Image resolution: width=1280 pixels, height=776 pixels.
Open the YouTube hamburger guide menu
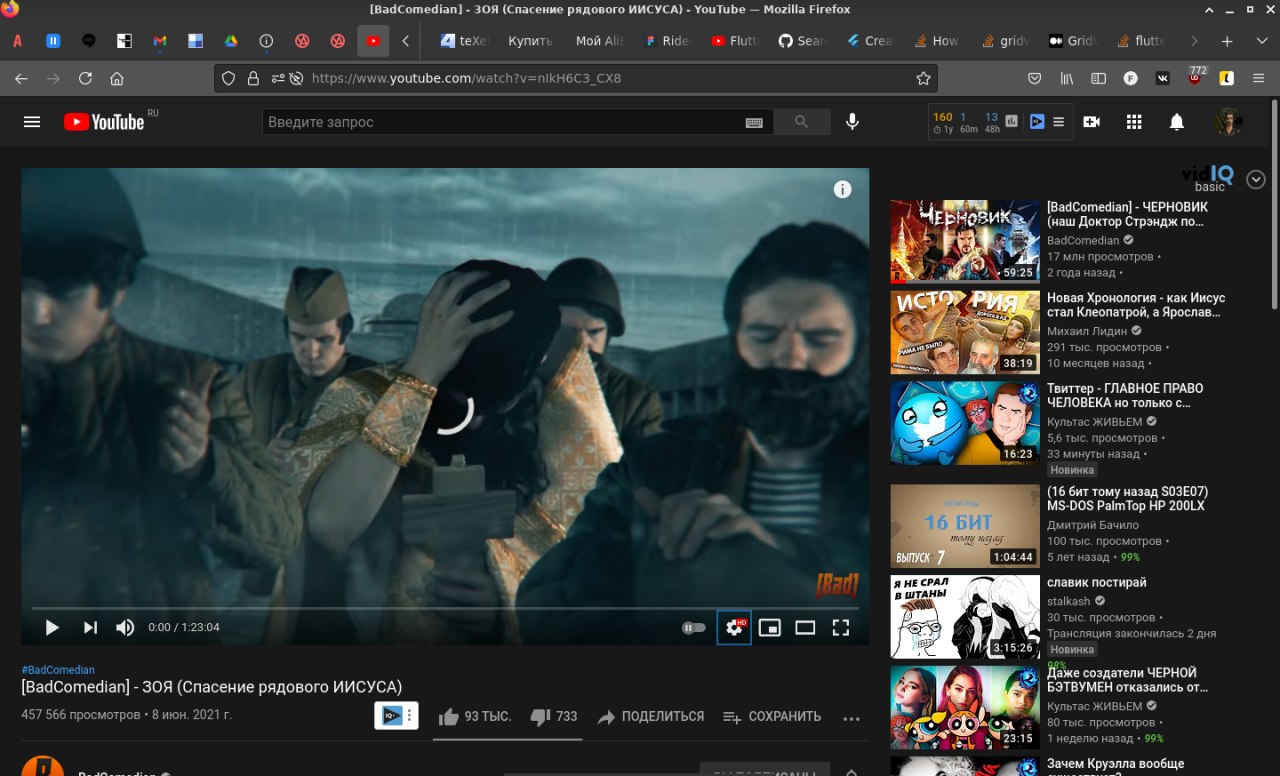pyautogui.click(x=32, y=122)
